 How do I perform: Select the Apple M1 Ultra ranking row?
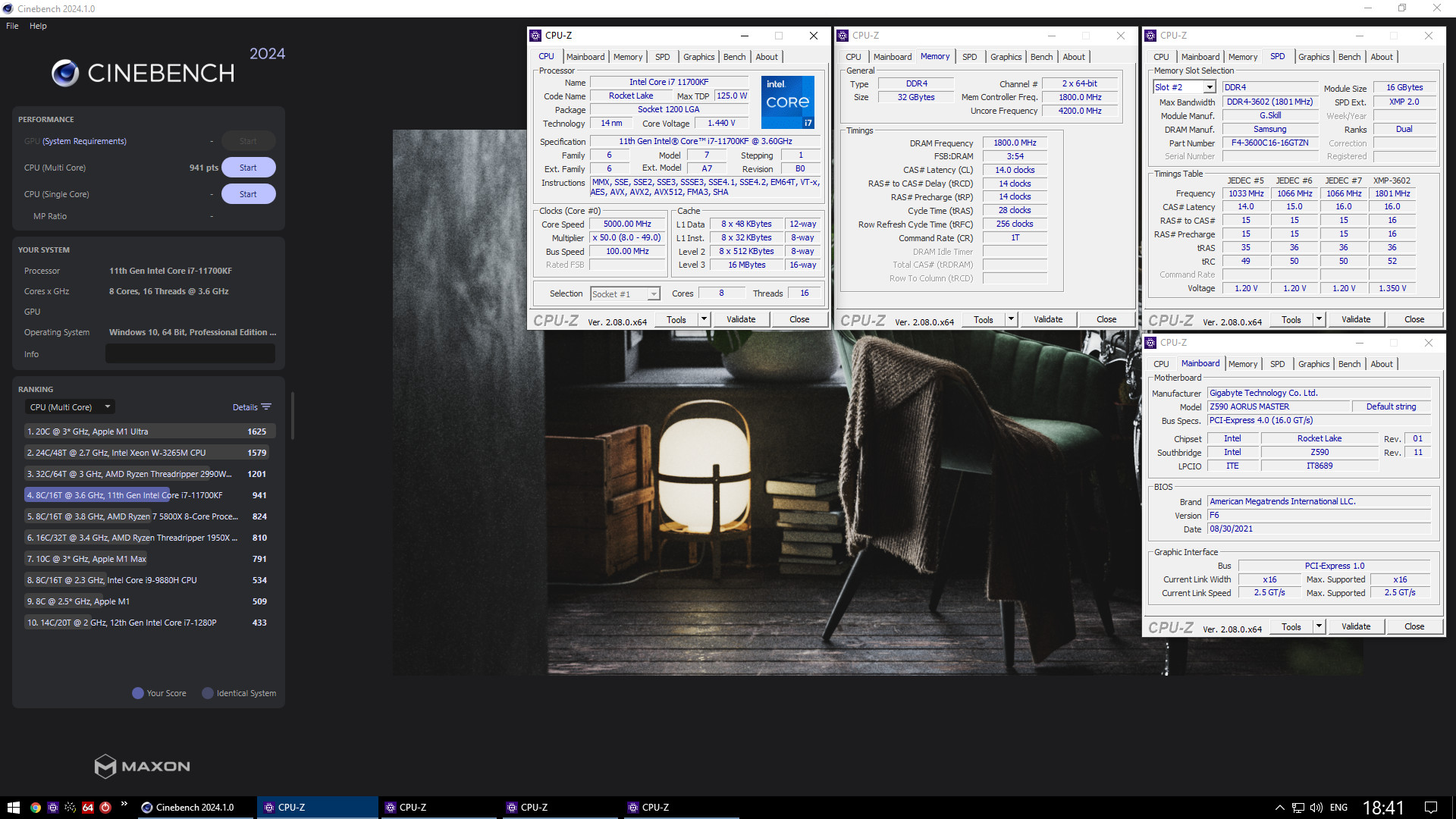[149, 431]
